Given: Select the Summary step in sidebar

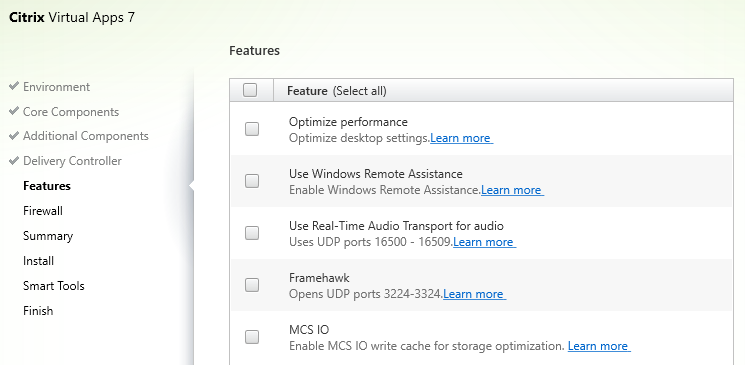Looking at the screenshot, I should 48,236.
